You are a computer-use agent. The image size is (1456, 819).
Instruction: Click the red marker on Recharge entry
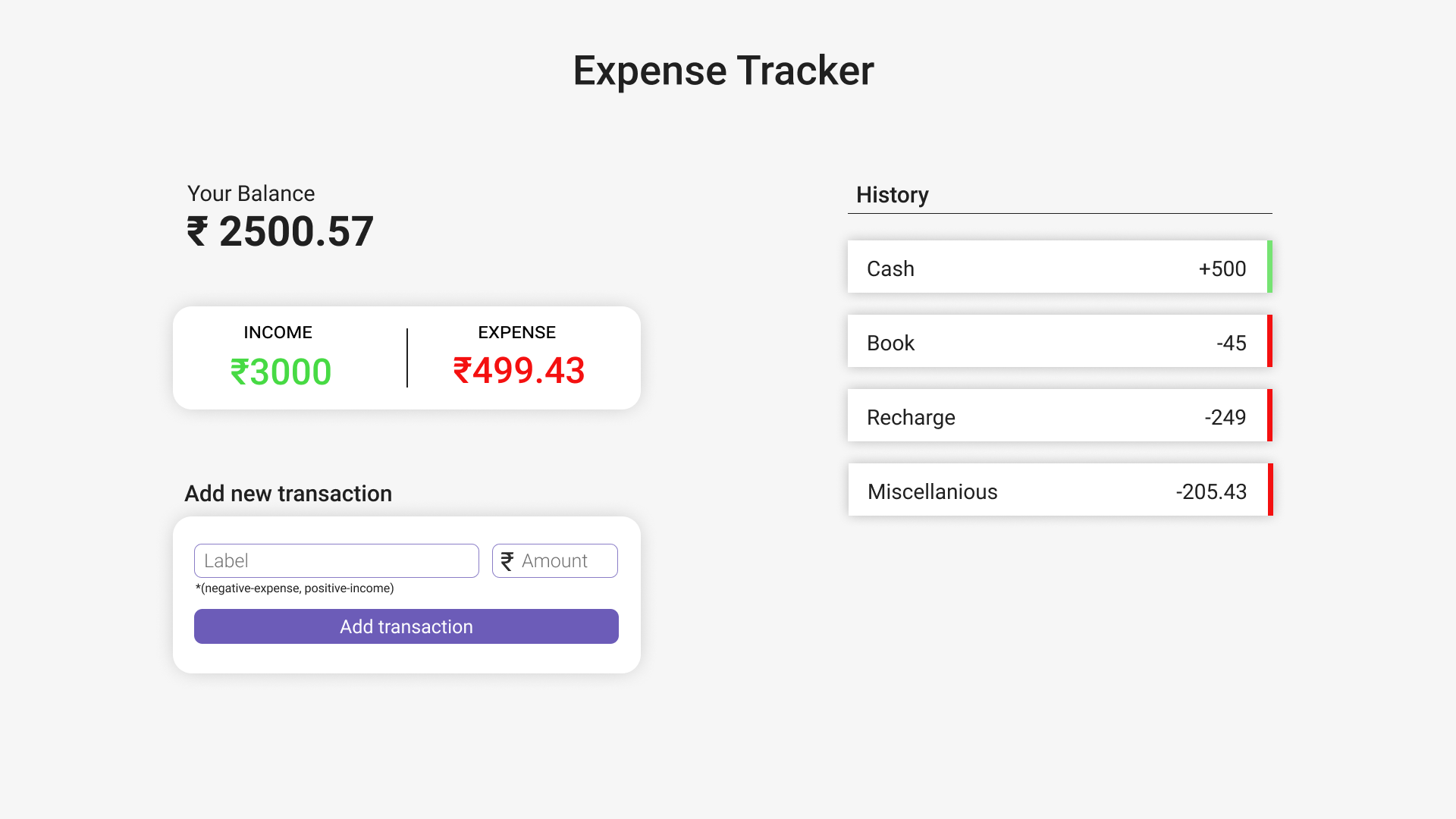[1270, 416]
